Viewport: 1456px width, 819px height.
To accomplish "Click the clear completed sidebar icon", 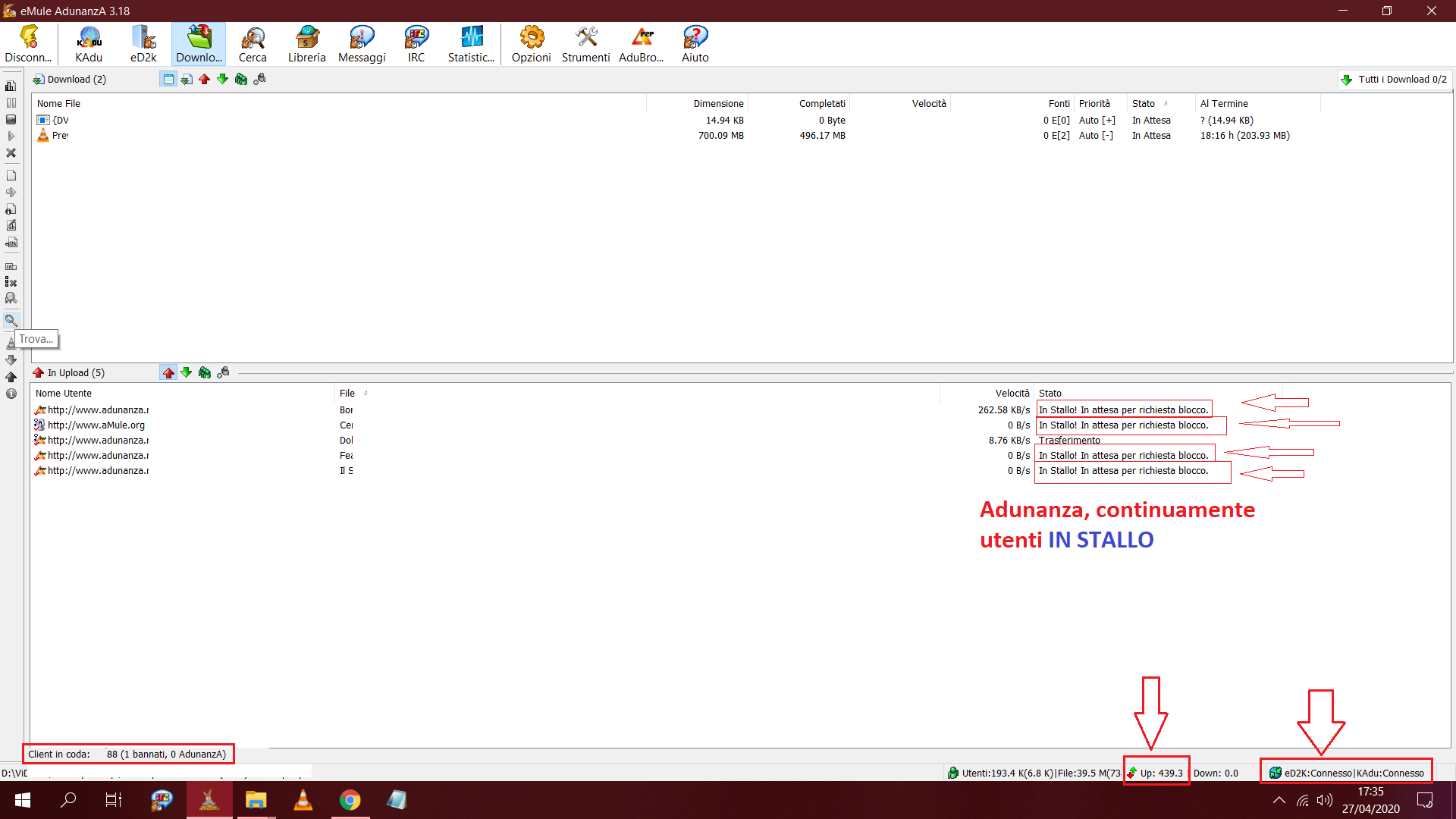I will [x=11, y=282].
